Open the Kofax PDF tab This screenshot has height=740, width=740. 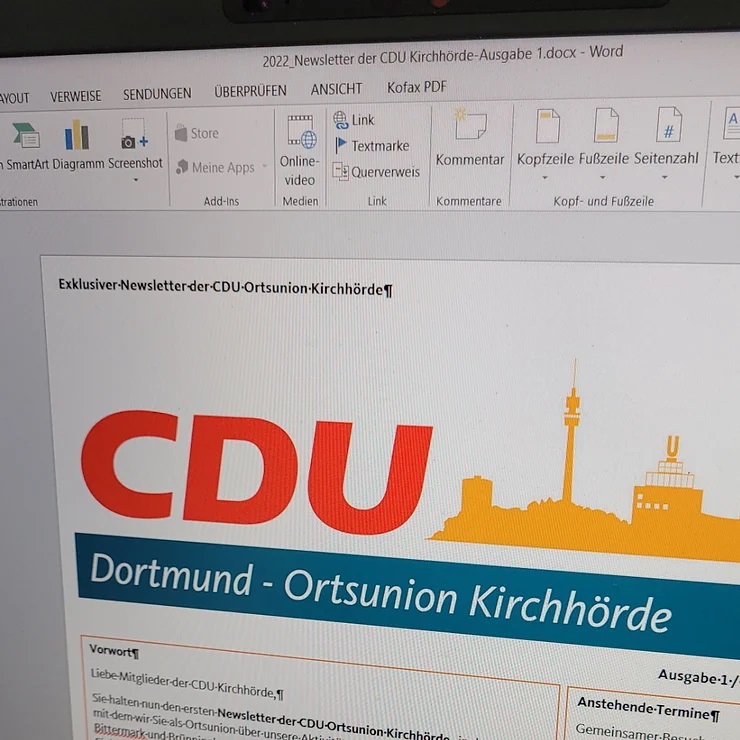[417, 87]
